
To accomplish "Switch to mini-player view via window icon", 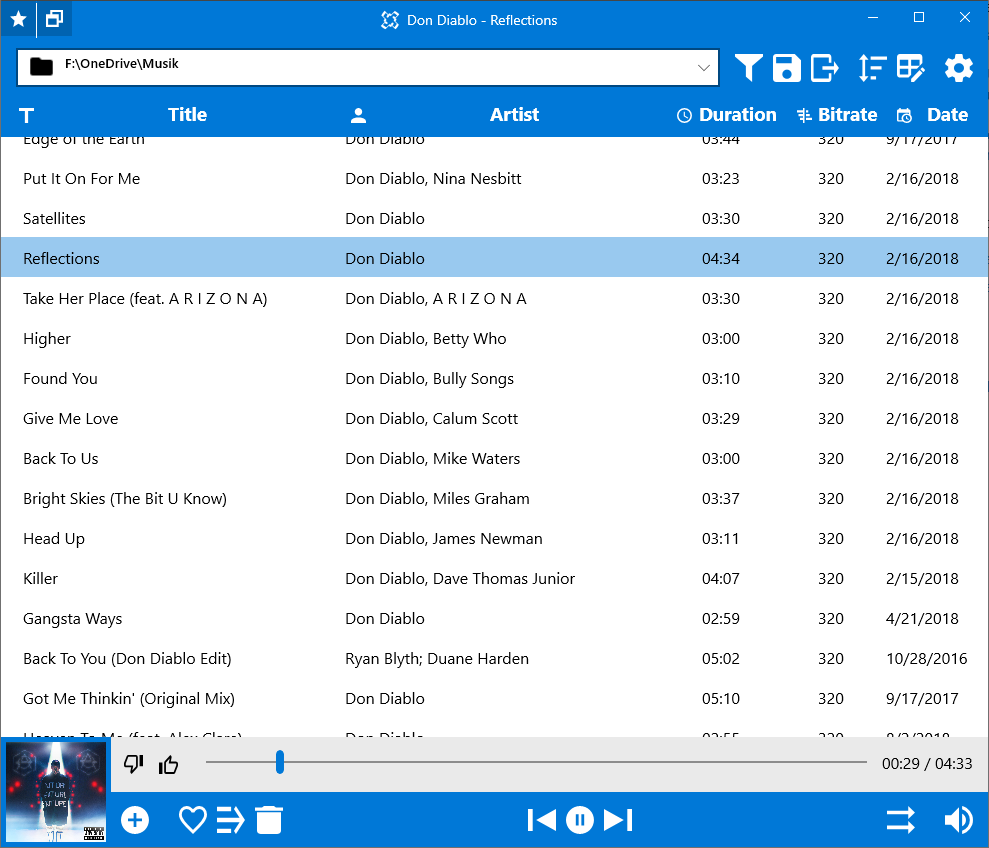I will point(54,18).
